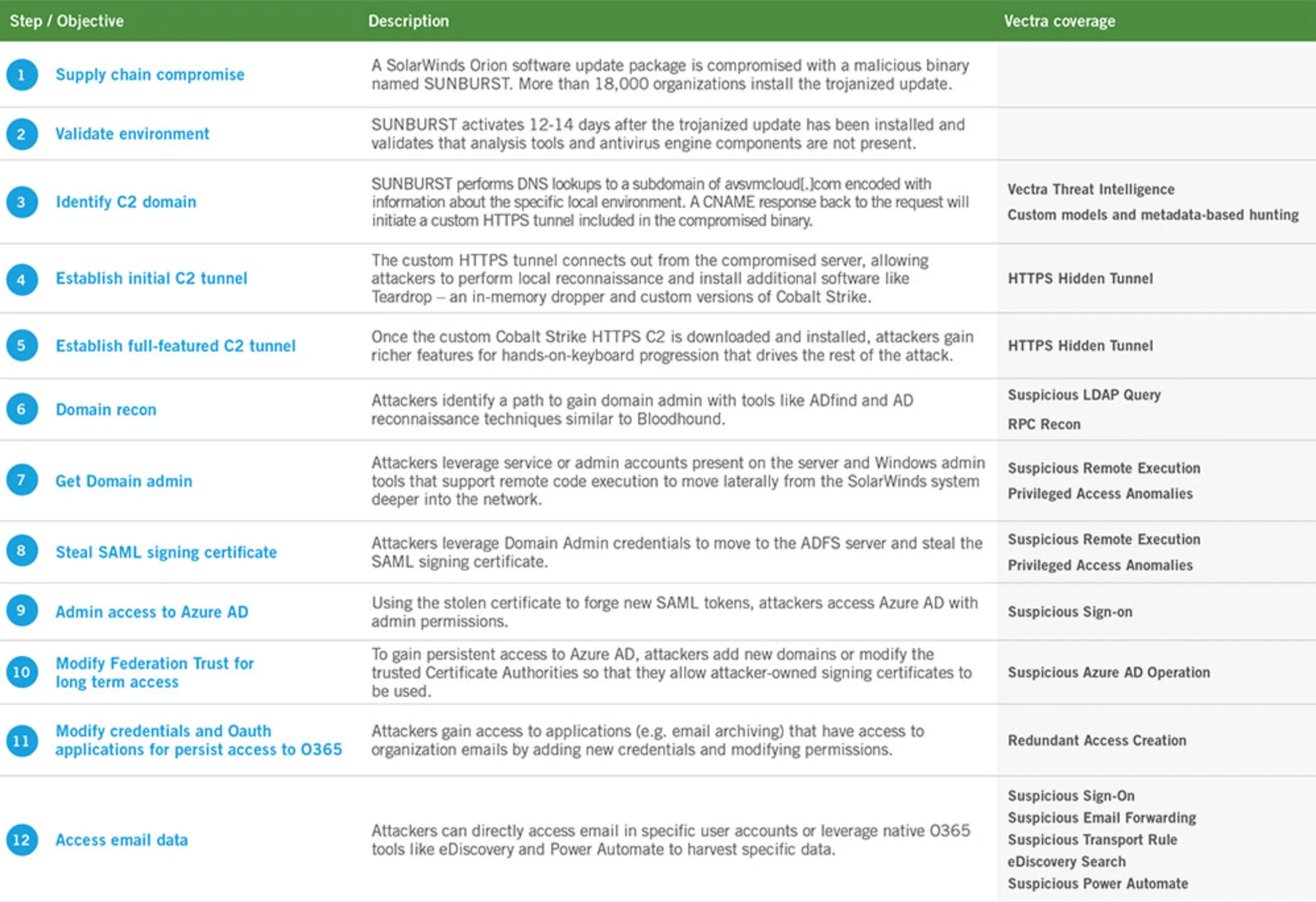Image resolution: width=1316 pixels, height=902 pixels.
Task: Click the step 12 number circle
Action: coord(22,839)
